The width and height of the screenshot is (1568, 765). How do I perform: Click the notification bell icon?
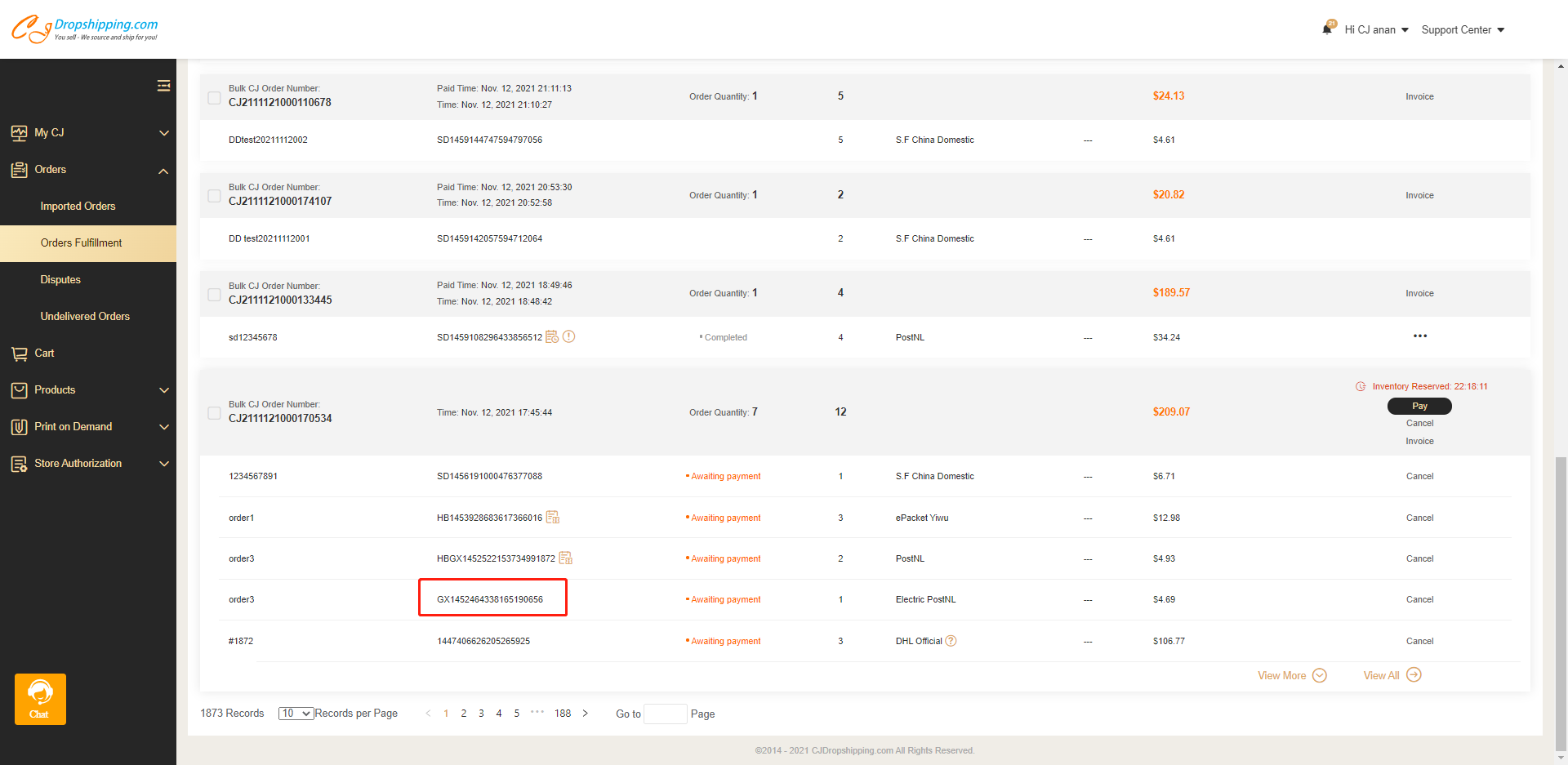[1327, 29]
